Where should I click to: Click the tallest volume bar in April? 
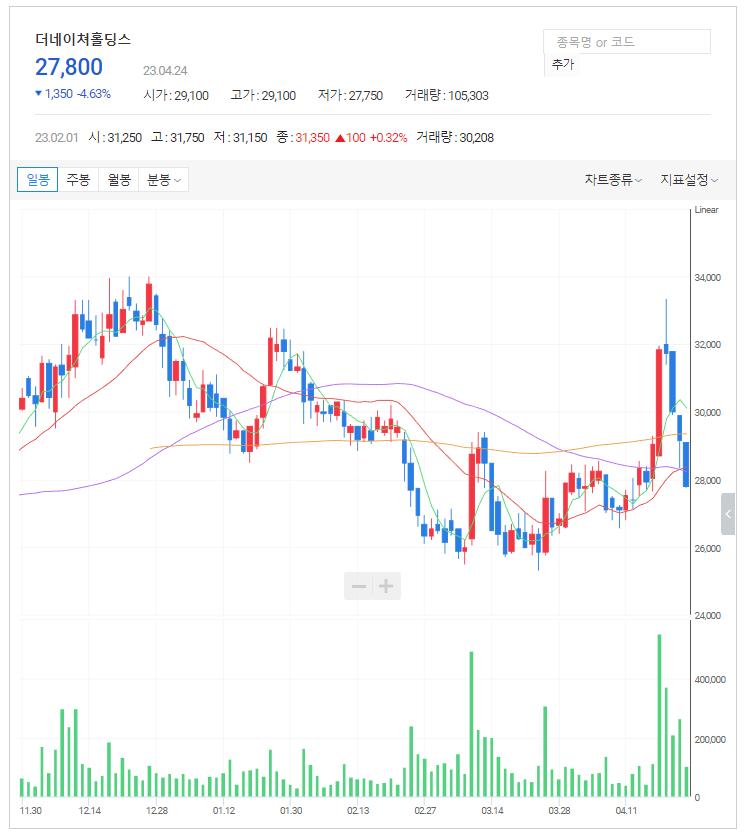(x=659, y=716)
